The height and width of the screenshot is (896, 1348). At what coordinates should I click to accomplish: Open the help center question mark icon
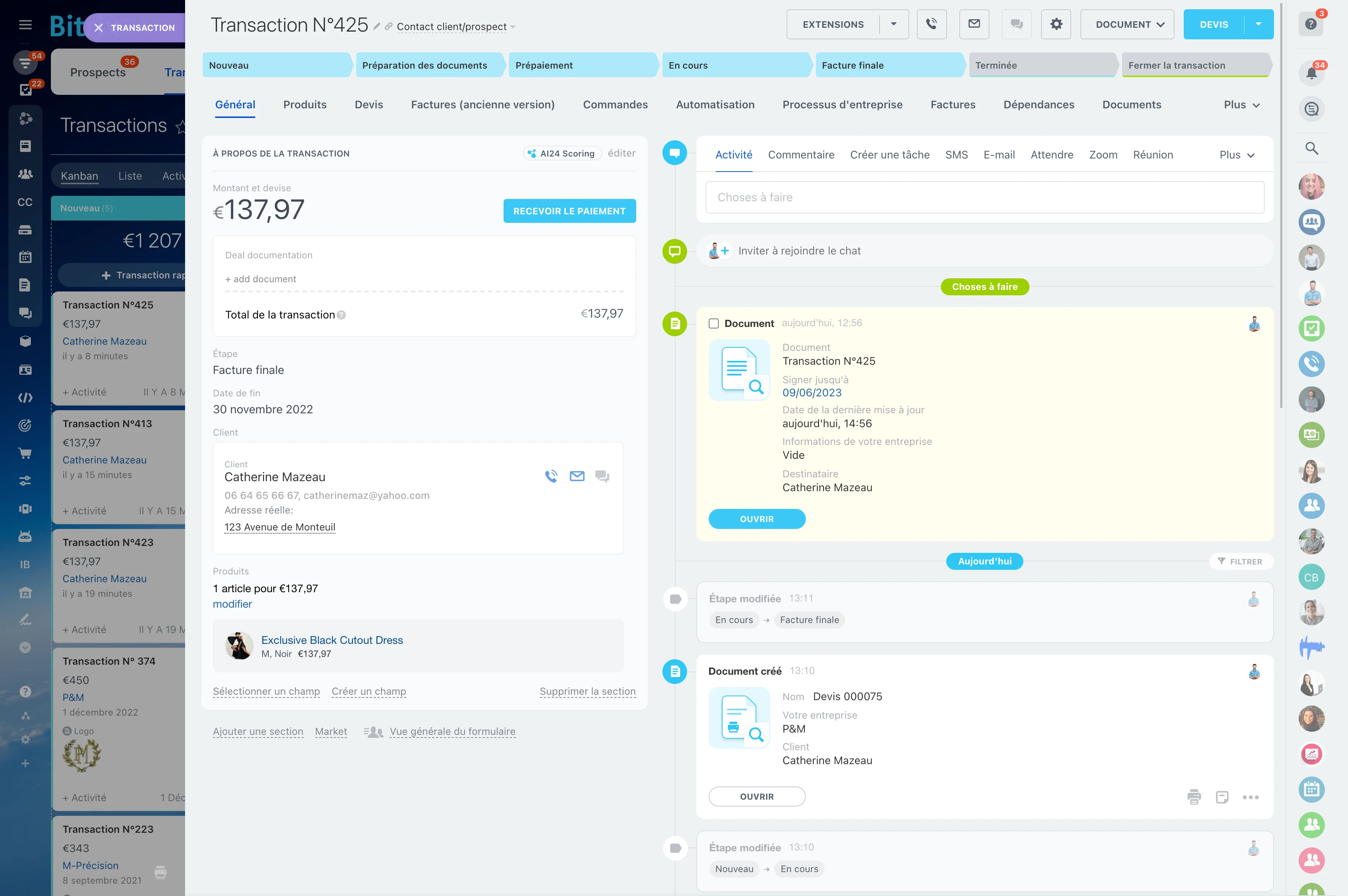[x=1311, y=25]
